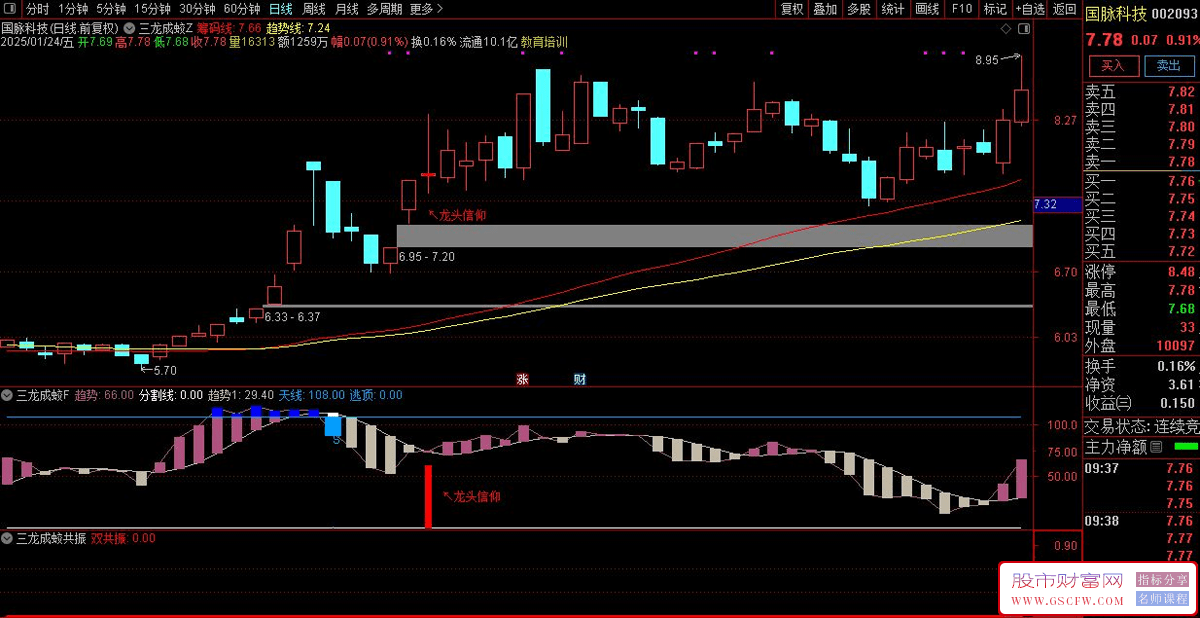Screen dimensions: 1200x618
Task: Click the 6.95 - 7.20 gap label
Action: pyautogui.click(x=426, y=257)
